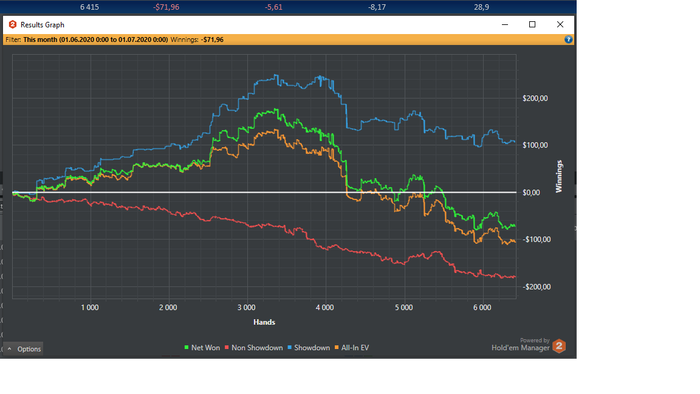The height and width of the screenshot is (394, 700).
Task: Toggle the Net Won legend entry
Action: tap(202, 348)
